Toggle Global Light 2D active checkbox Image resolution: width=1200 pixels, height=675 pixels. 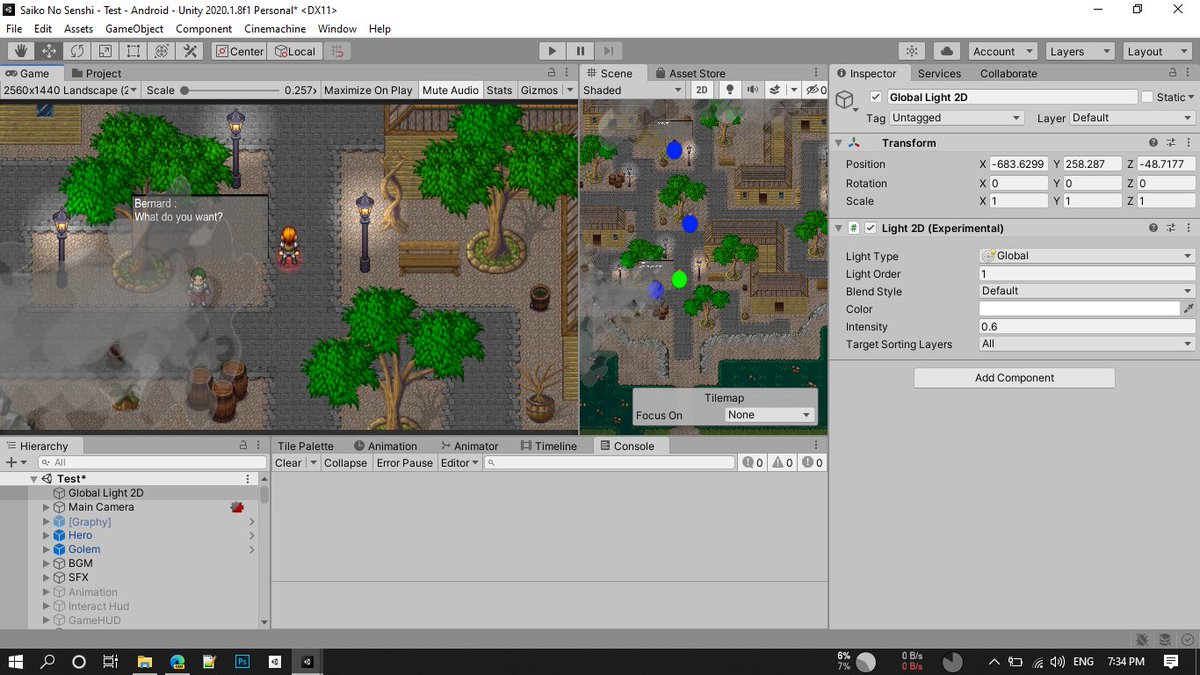(x=876, y=97)
